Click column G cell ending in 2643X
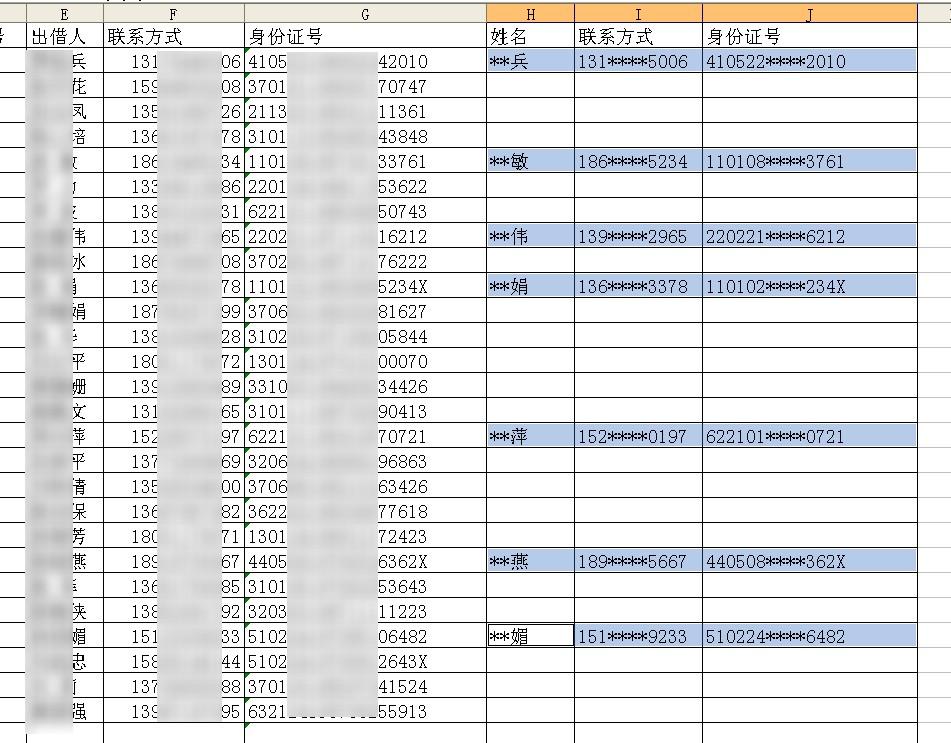The width and height of the screenshot is (951, 743). tap(365, 661)
